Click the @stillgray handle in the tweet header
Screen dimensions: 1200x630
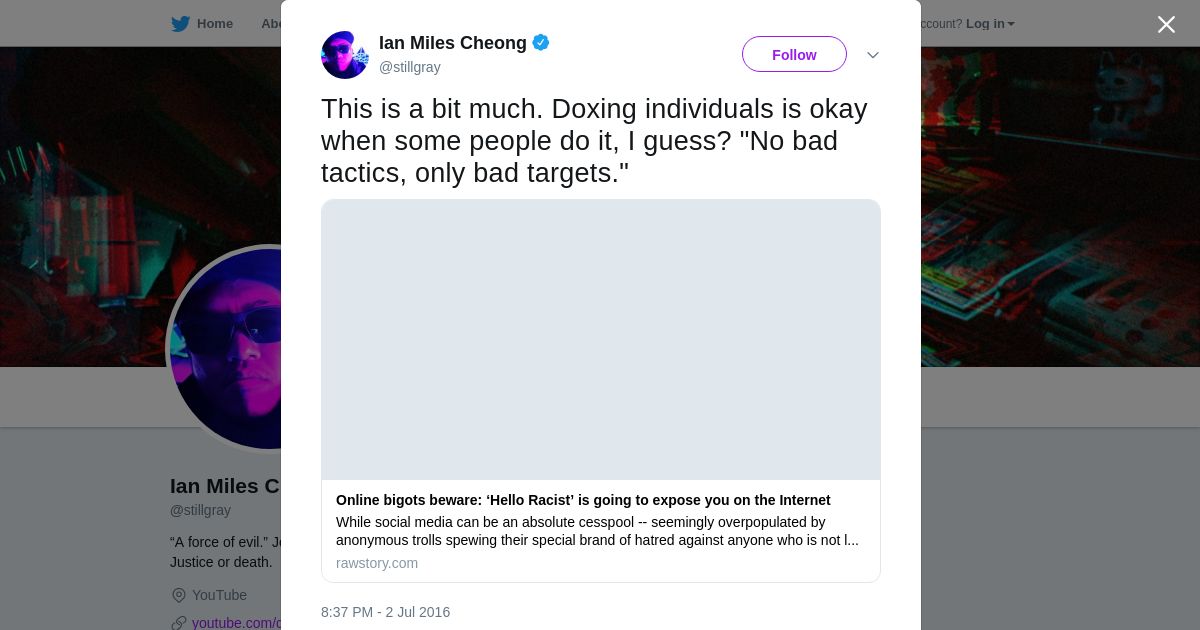point(409,67)
